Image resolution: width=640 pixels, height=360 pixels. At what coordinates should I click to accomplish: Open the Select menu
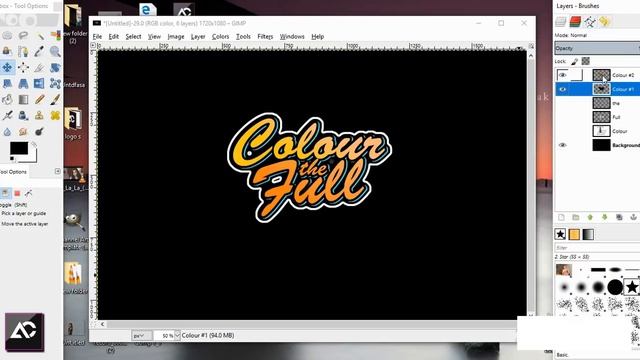(133, 37)
